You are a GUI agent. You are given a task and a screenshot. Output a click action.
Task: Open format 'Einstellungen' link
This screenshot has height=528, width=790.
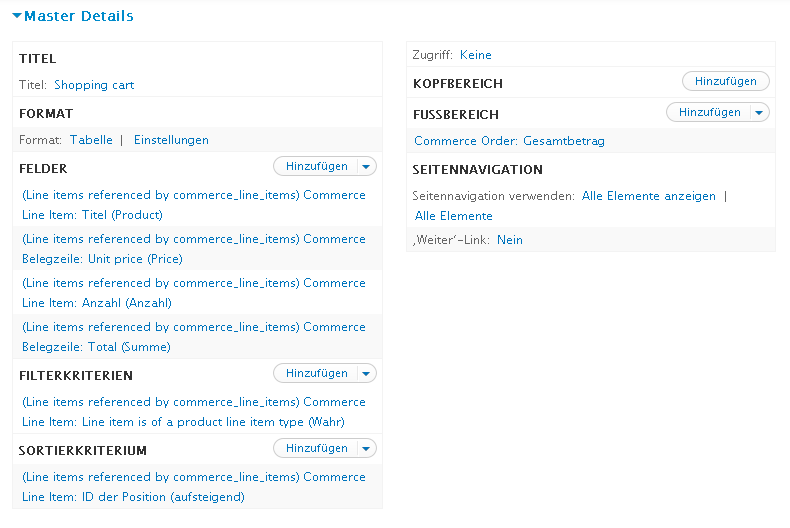point(171,140)
